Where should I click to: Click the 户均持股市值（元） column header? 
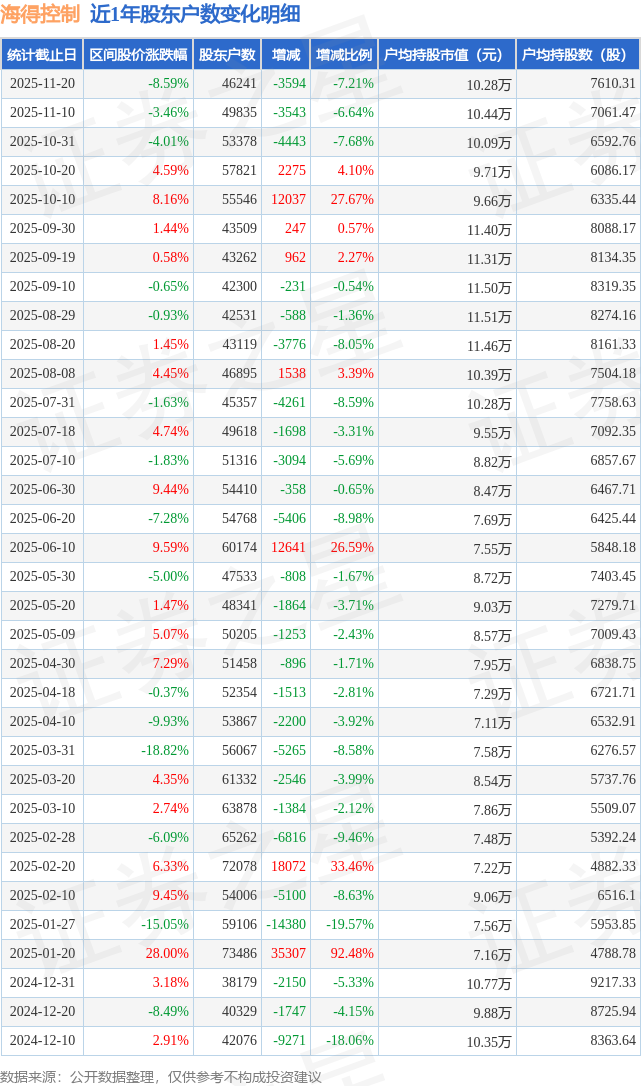[446, 55]
